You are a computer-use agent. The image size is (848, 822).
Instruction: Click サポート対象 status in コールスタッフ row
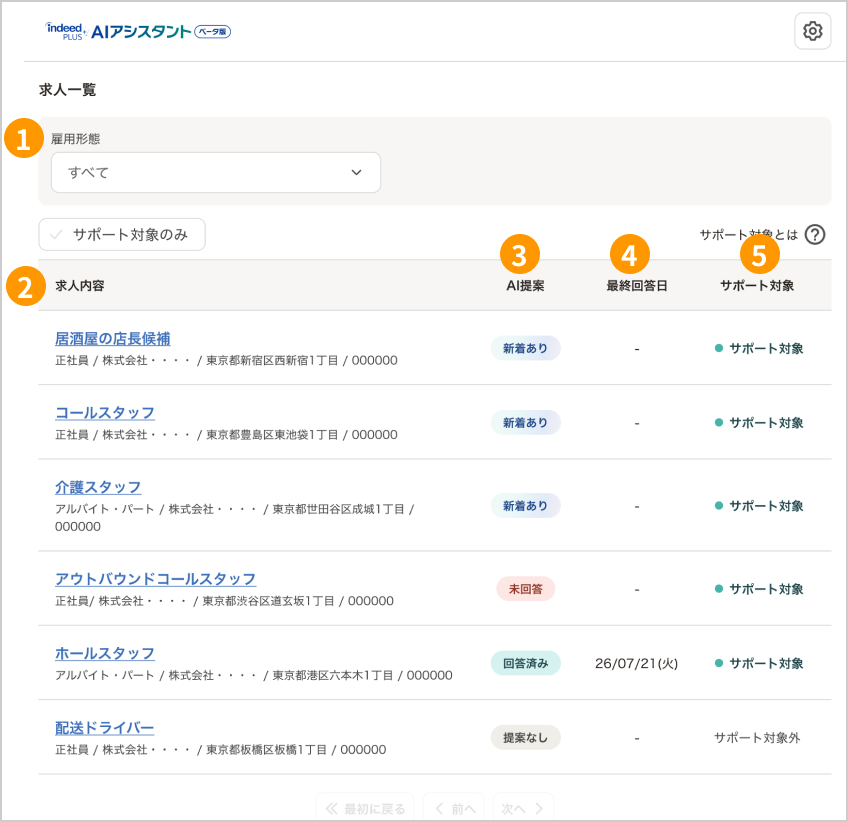click(x=759, y=422)
